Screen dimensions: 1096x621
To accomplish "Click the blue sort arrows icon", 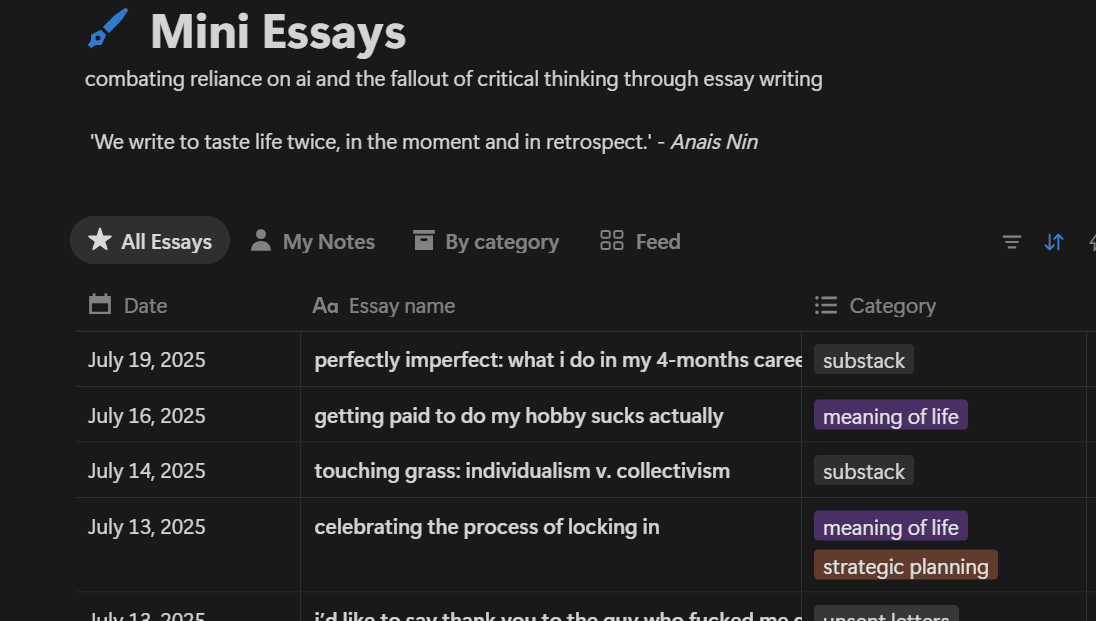I will [x=1053, y=242].
